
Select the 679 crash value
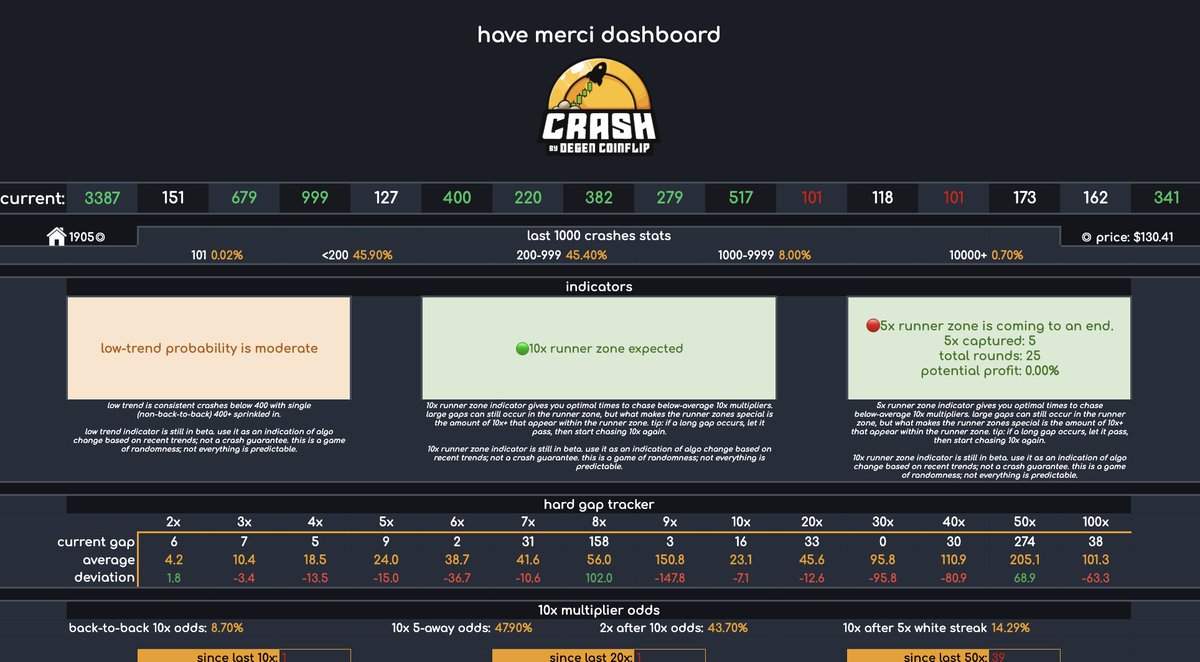point(244,198)
